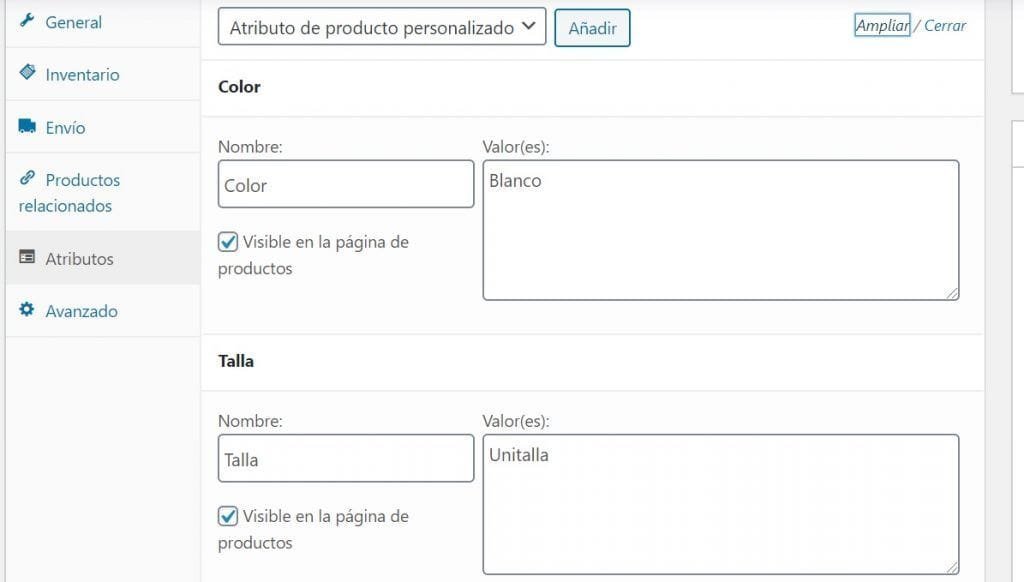Focus the Color Nombre input field
1024x582 pixels.
(x=346, y=184)
